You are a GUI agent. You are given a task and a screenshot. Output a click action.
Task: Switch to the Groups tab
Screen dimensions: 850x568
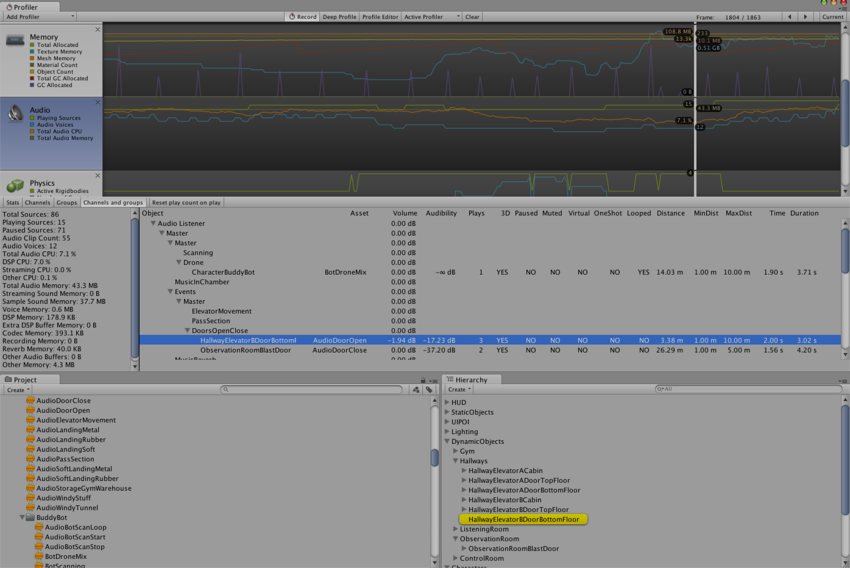67,202
